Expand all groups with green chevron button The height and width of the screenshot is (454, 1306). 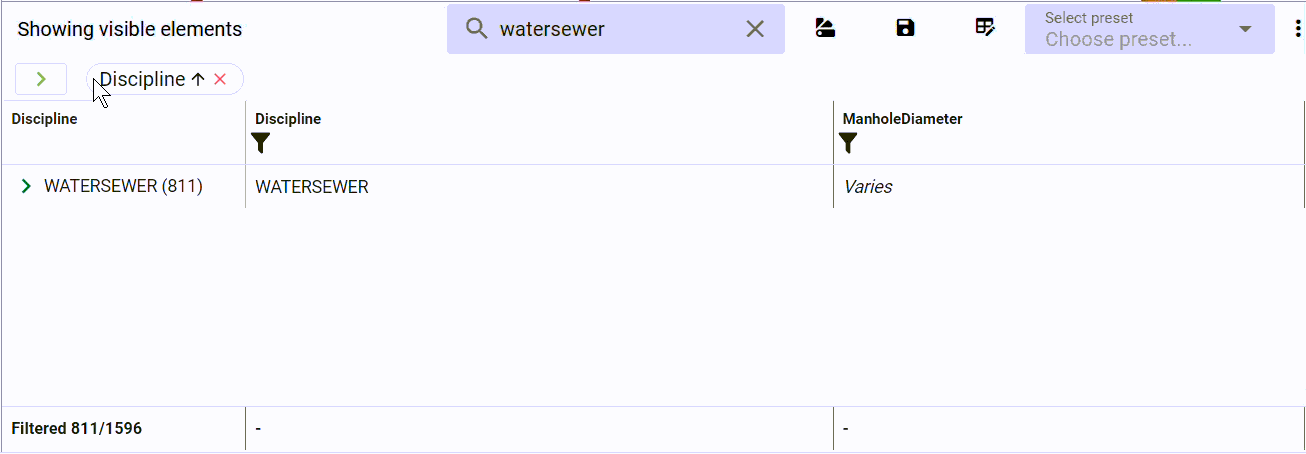pyautogui.click(x=41, y=79)
